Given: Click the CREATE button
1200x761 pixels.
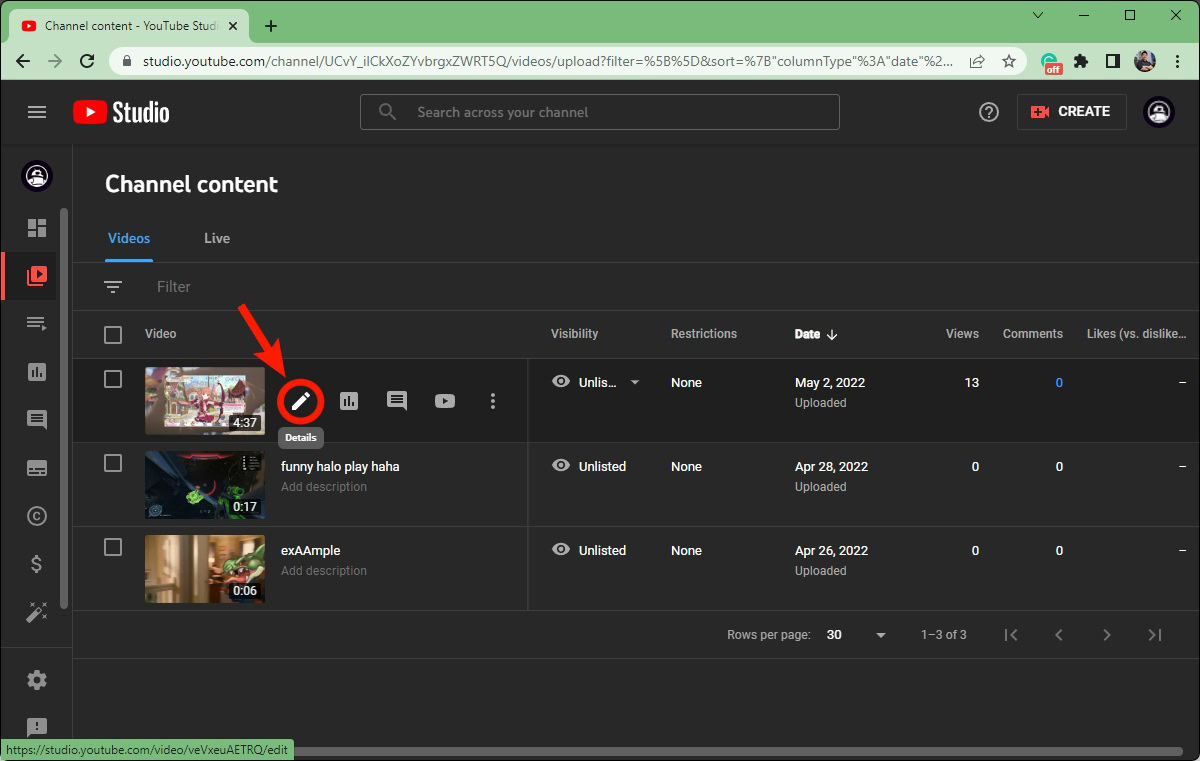Looking at the screenshot, I should coord(1071,112).
